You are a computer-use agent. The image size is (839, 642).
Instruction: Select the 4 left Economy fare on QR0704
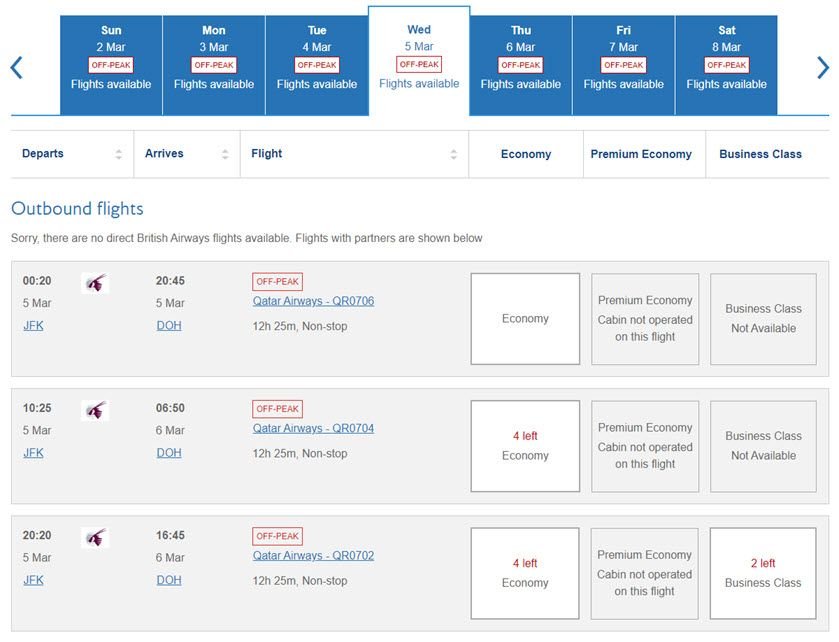point(524,445)
